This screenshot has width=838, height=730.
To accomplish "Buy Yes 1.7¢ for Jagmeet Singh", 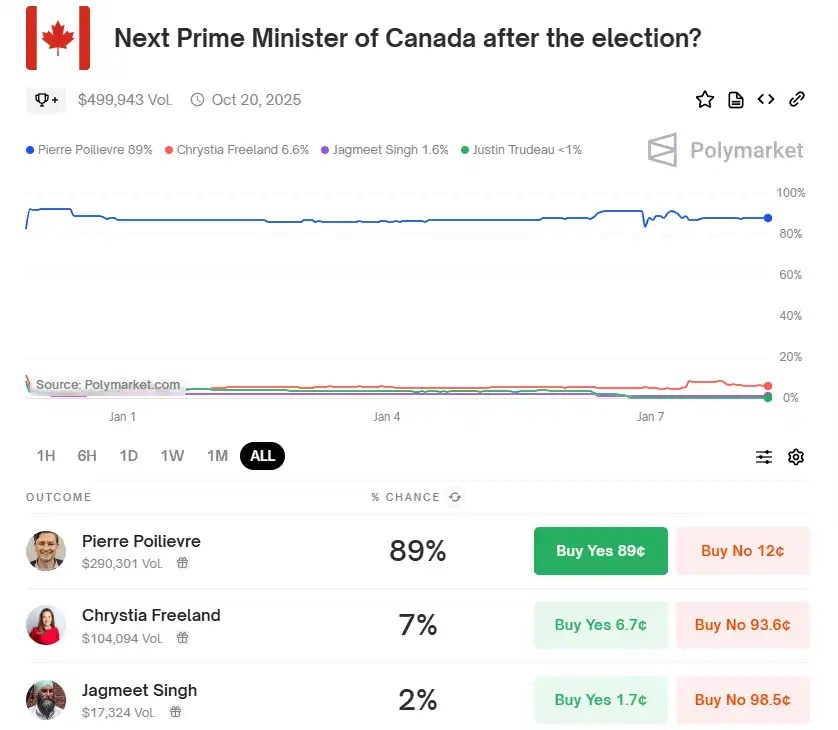I will 600,700.
